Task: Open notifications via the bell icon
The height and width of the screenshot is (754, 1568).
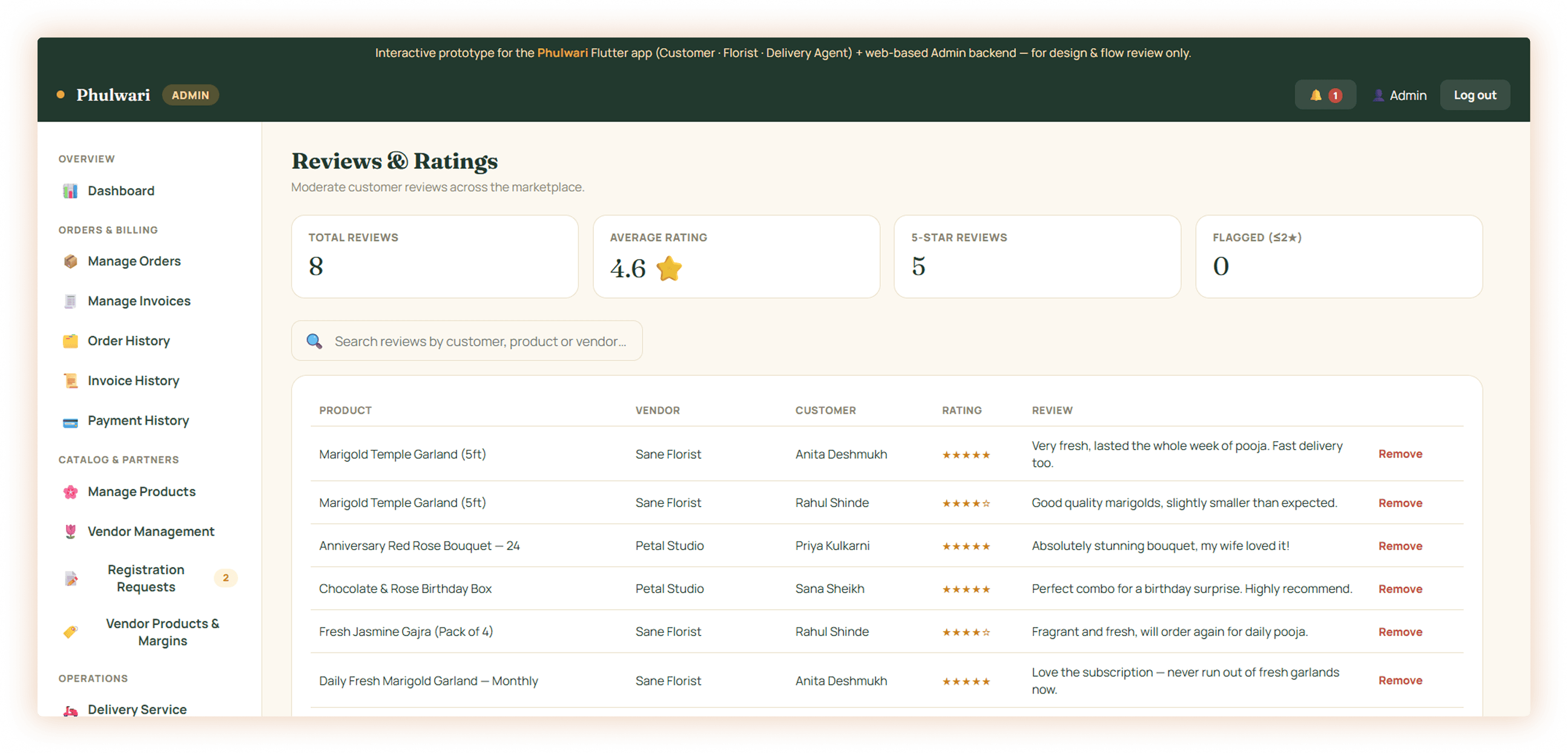Action: [1316, 95]
